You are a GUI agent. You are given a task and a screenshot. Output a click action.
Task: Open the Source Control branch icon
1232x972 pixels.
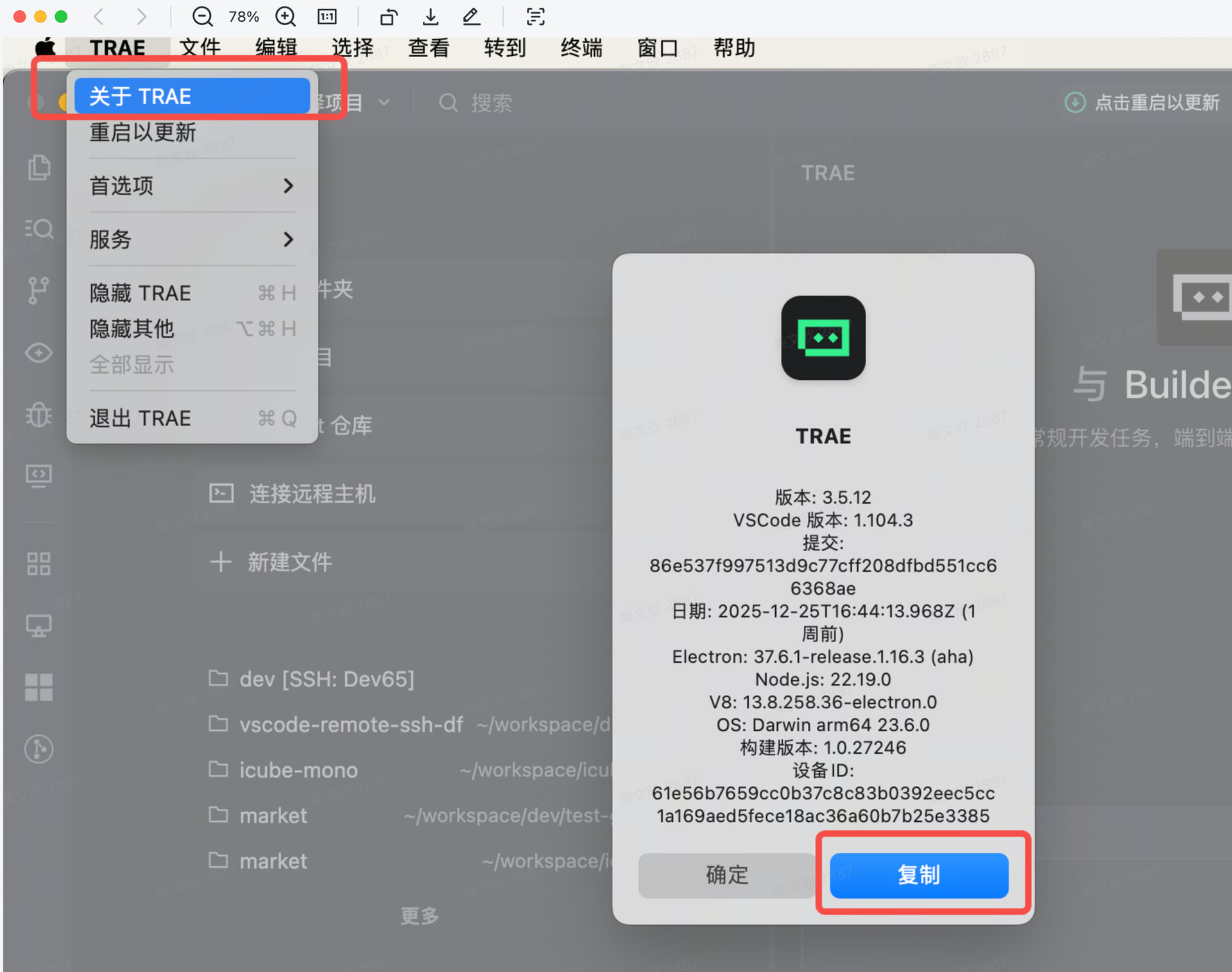38,291
